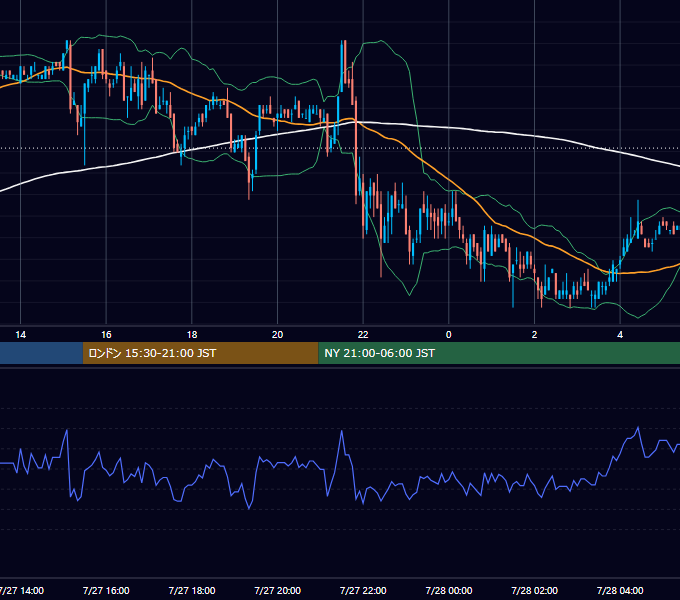
Task: Click the hour label 22 on price chart axis
Action: coord(363,335)
